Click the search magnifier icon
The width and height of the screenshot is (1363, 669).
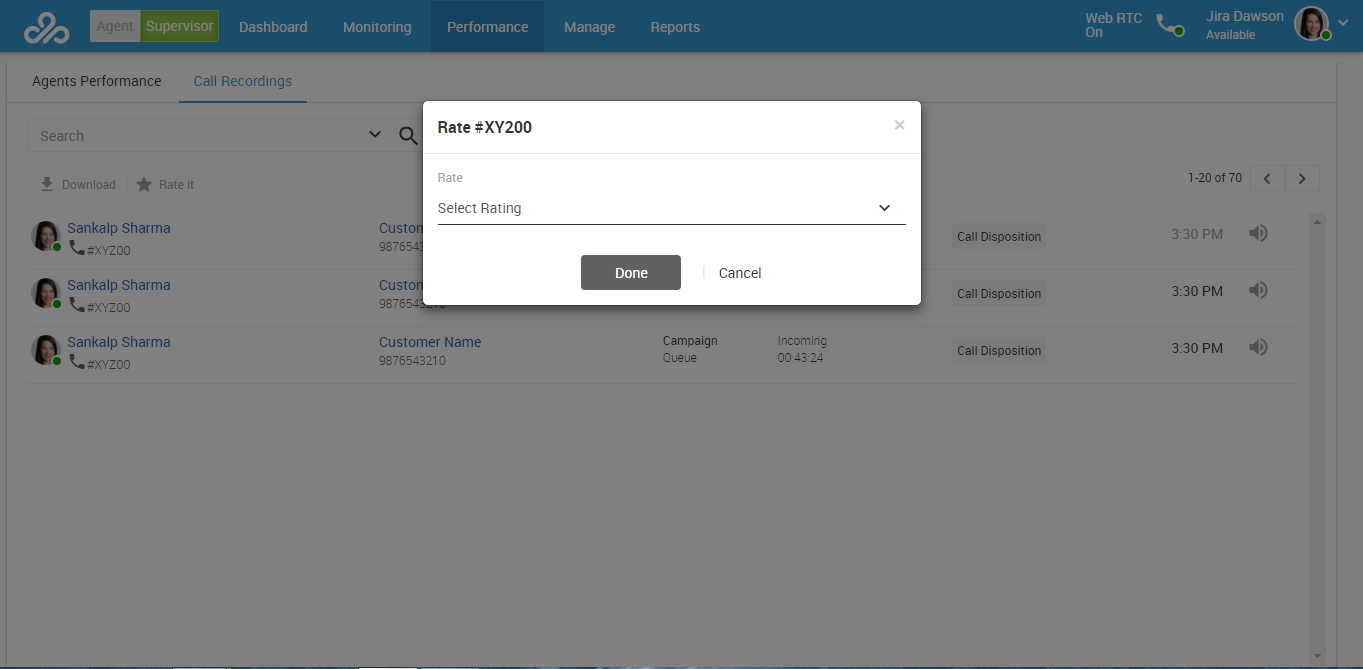pos(408,136)
